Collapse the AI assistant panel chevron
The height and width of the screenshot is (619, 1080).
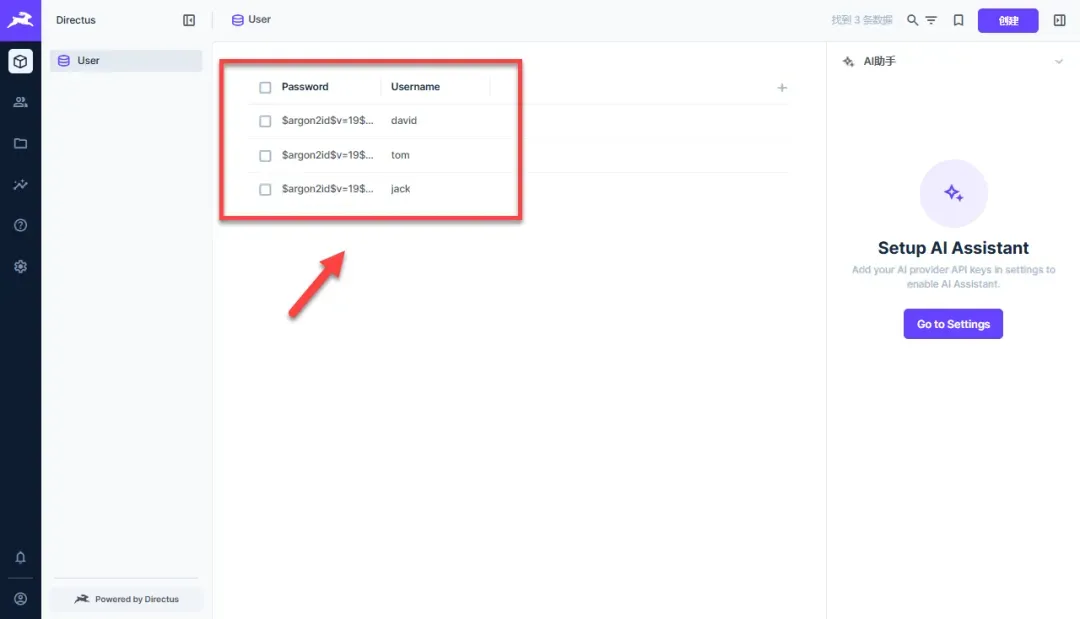pos(1059,61)
